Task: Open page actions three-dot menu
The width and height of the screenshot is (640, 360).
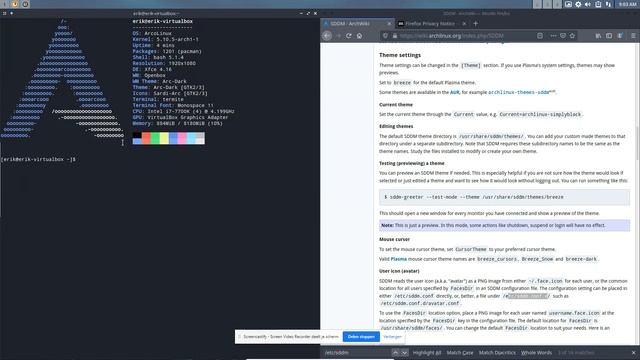Action: click(x=553, y=36)
